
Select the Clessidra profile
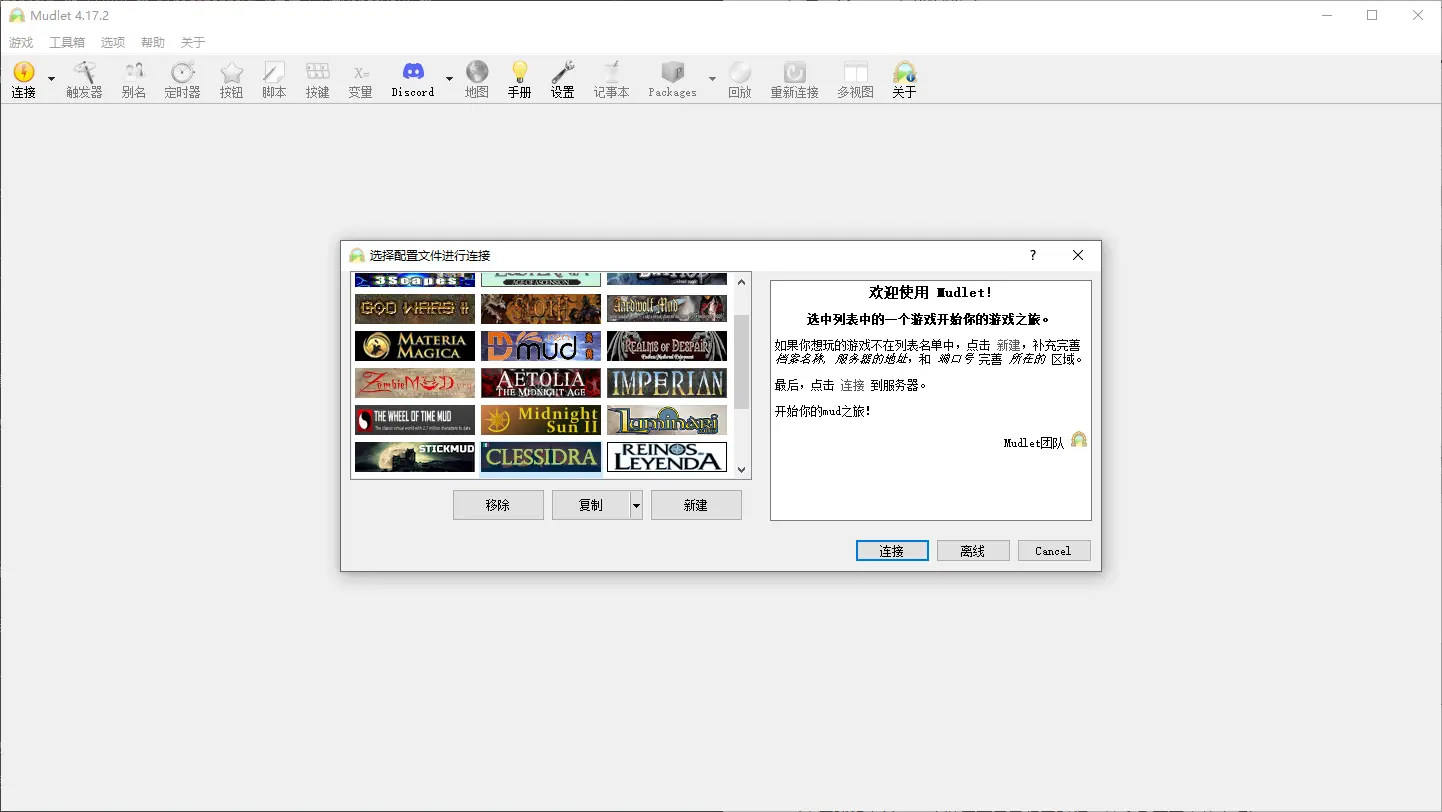click(x=541, y=457)
